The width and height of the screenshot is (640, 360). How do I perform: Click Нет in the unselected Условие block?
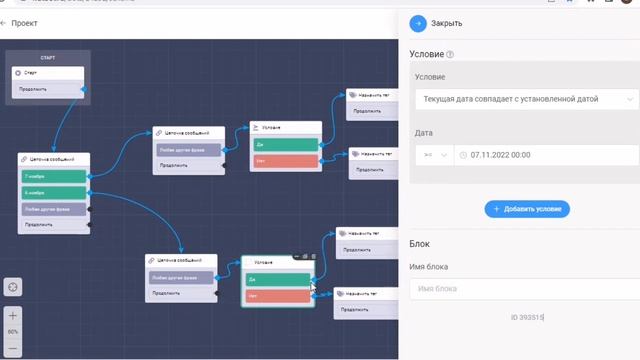click(x=286, y=161)
